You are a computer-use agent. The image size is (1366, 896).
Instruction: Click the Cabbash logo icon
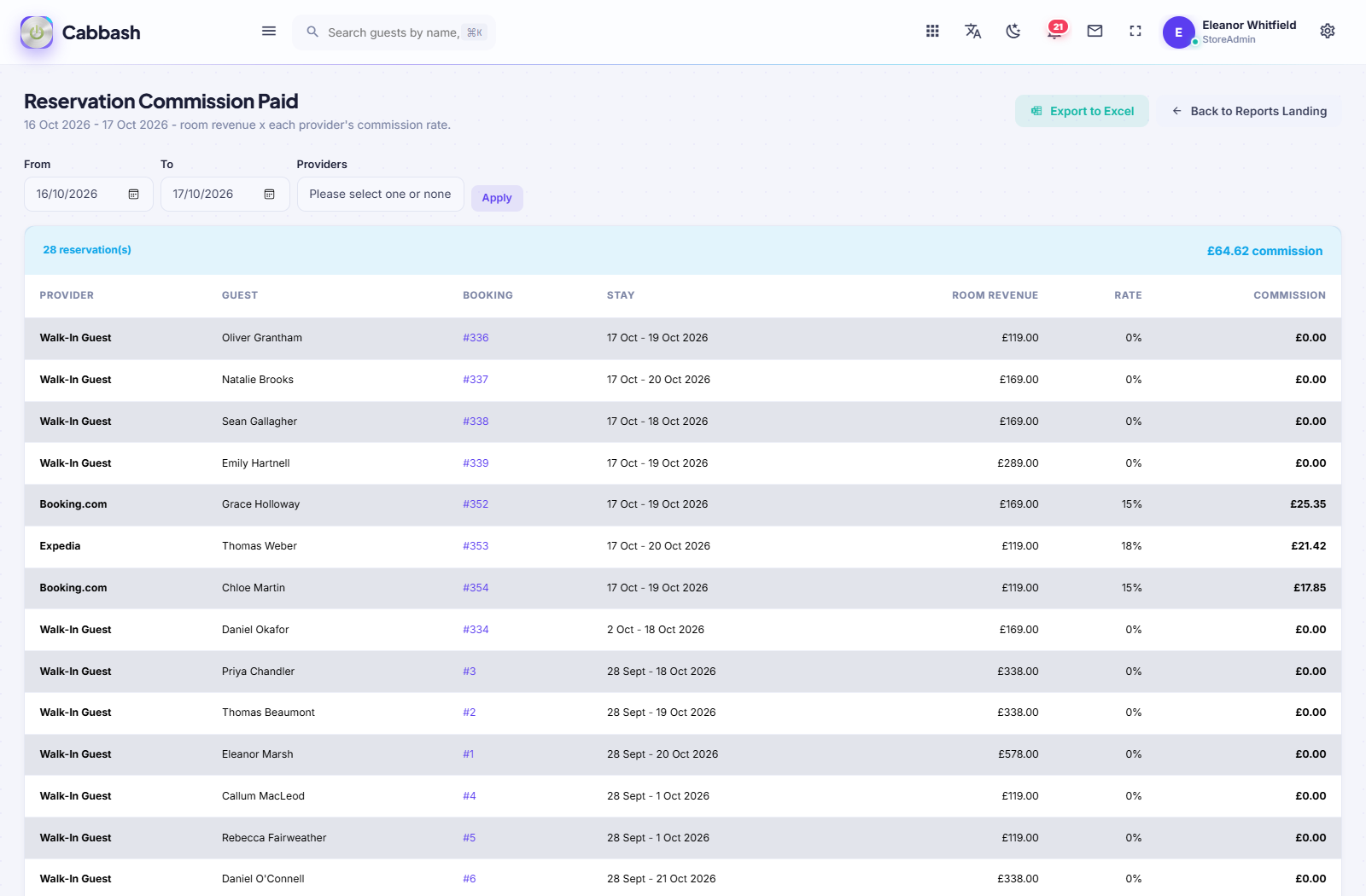coord(37,32)
